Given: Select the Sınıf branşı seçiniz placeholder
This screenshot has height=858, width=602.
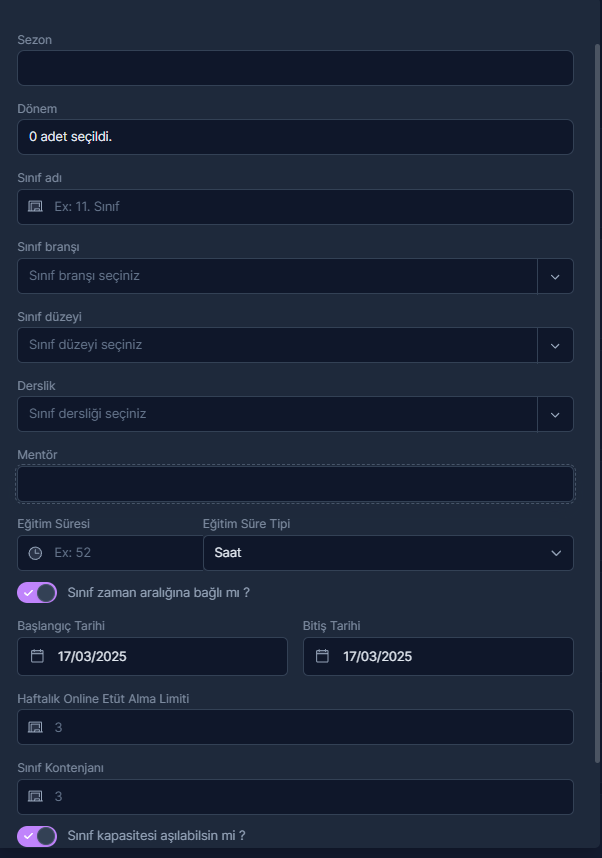Looking at the screenshot, I should click(x=84, y=276).
